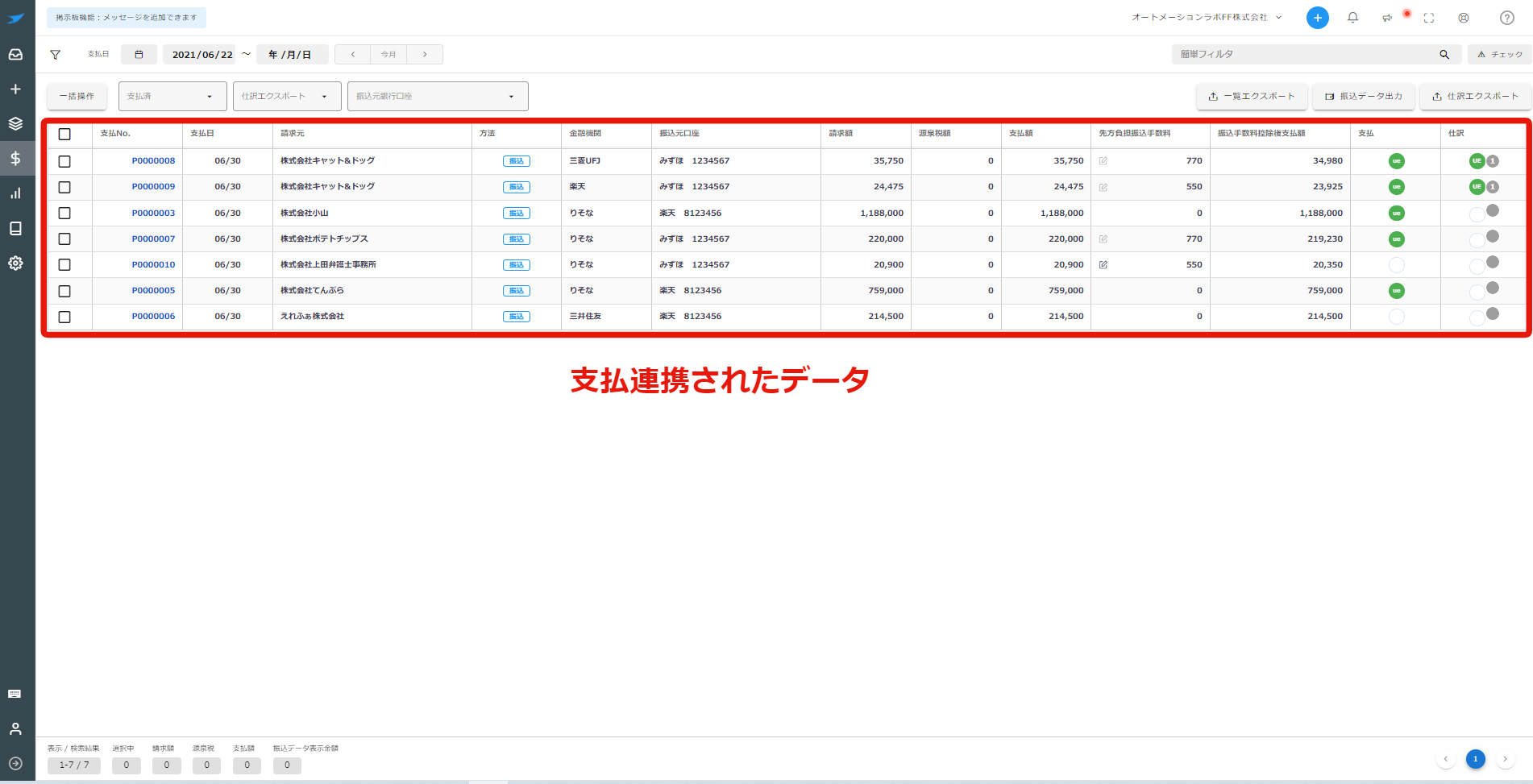Image resolution: width=1533 pixels, height=784 pixels.
Task: Open the settings gear in sidebar
Action: (15, 263)
